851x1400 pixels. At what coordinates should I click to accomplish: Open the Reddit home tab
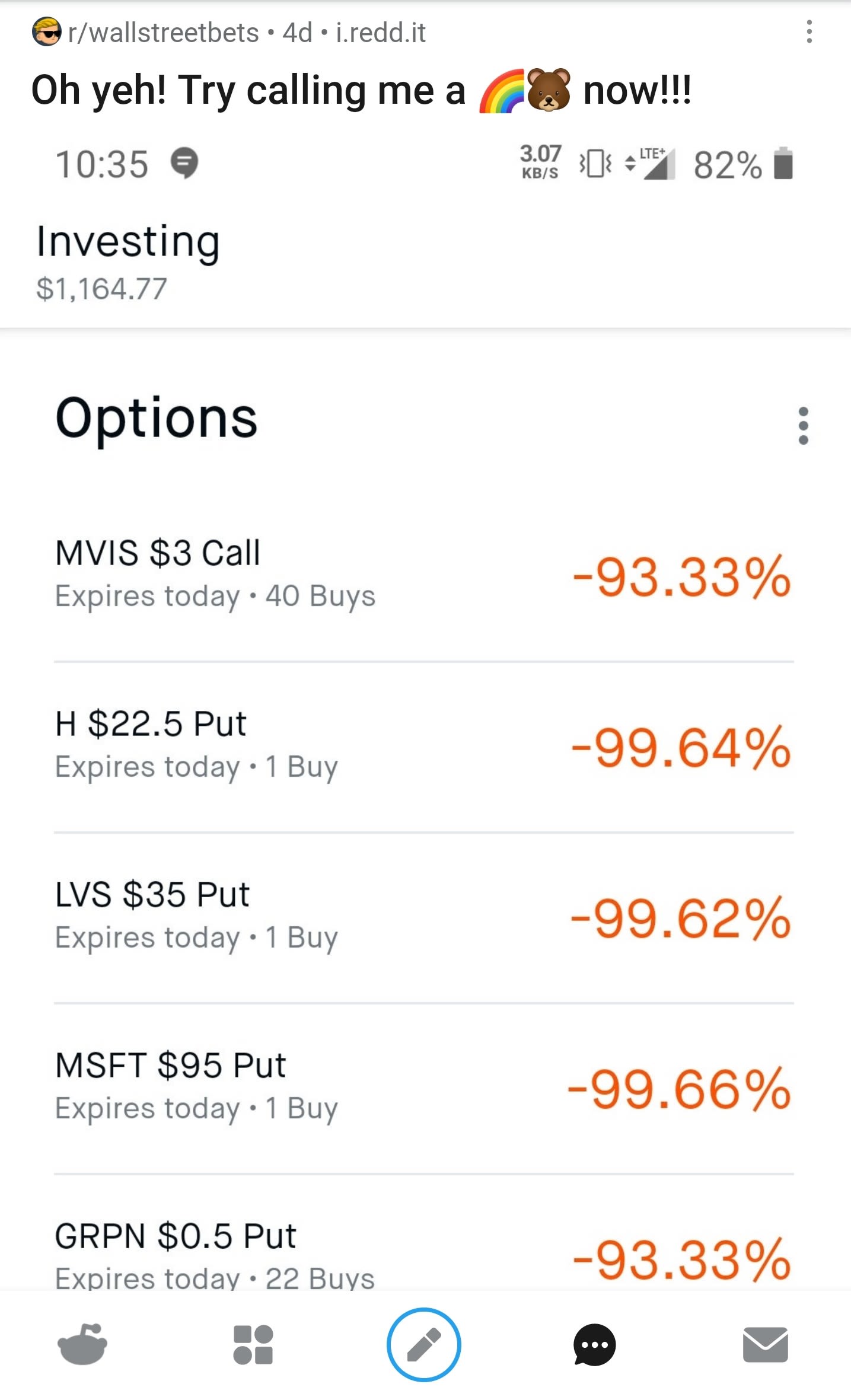click(82, 1345)
